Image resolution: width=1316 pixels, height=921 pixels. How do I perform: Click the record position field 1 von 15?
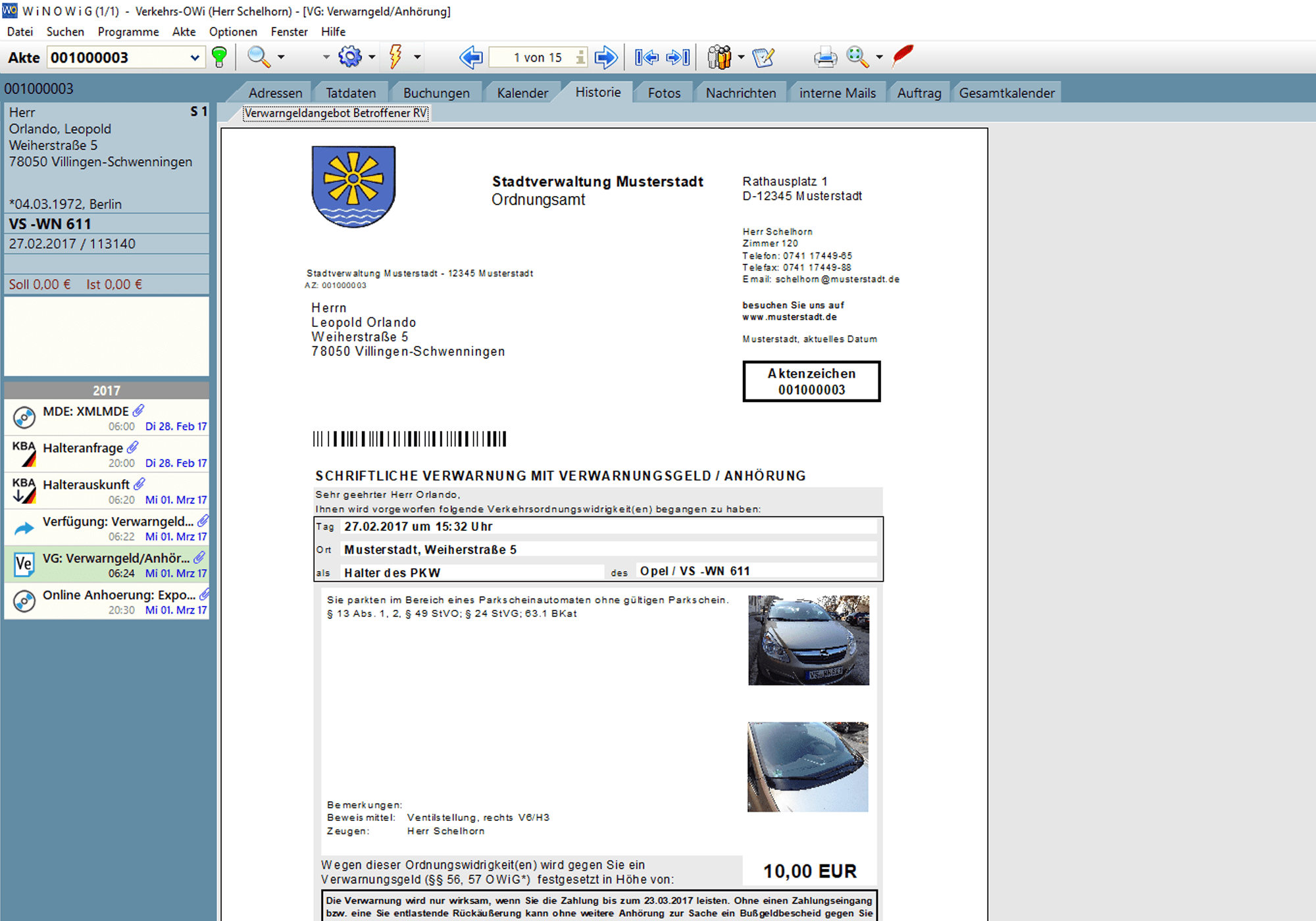coord(538,57)
